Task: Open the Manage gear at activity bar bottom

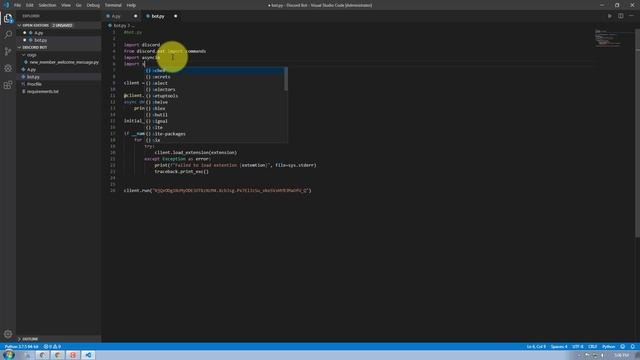Action: [x=8, y=334]
